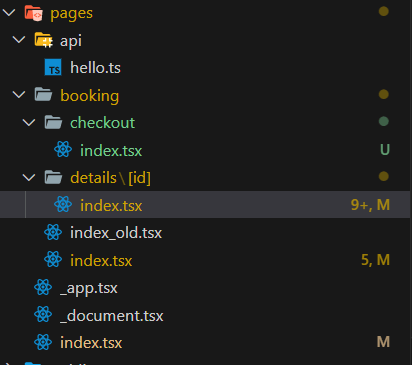Screen dimensions: 412x365
Task: Click React icon of checkout index.tsx
Action: (x=63, y=149)
